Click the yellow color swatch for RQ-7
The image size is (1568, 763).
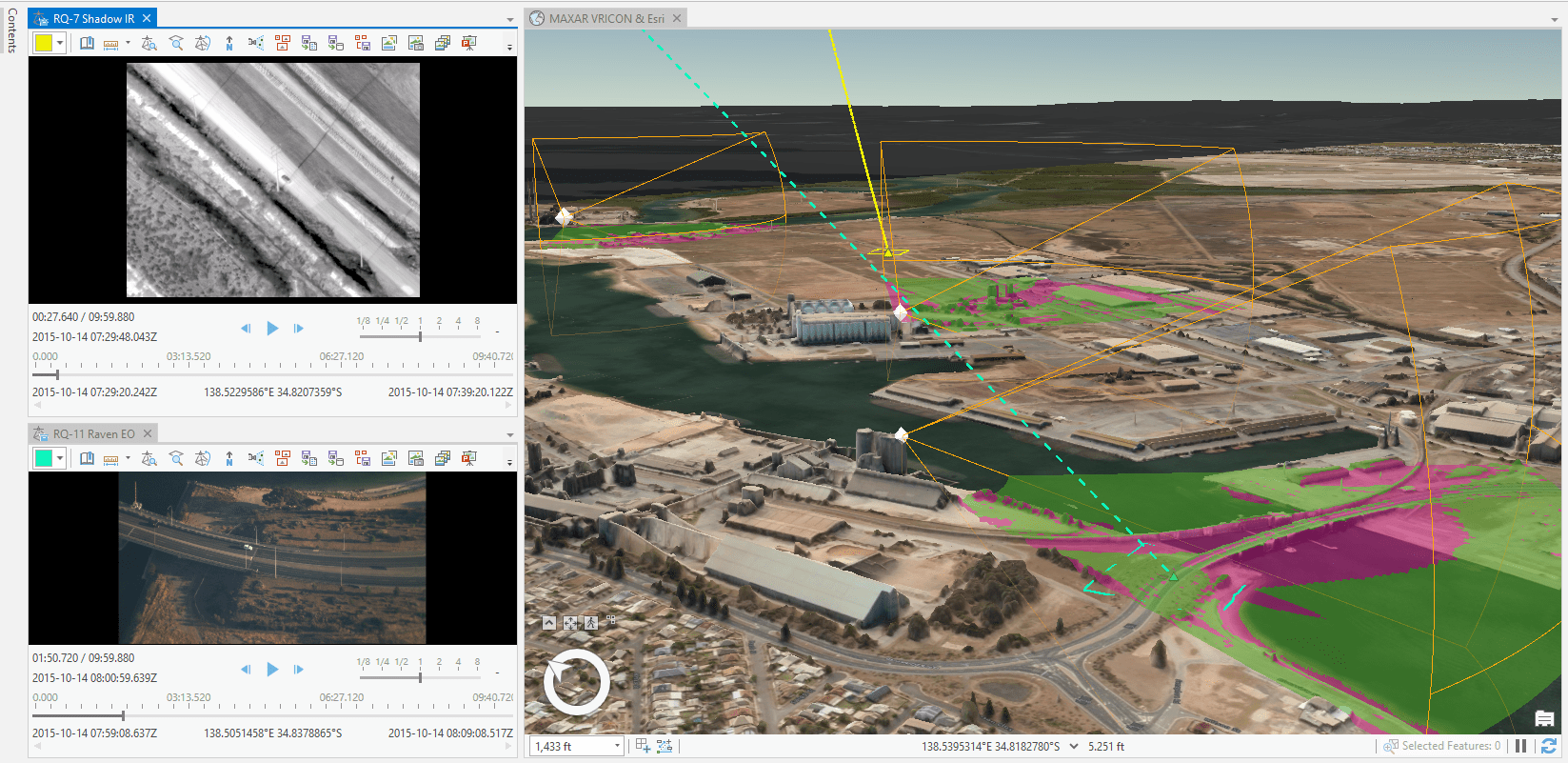(x=44, y=43)
